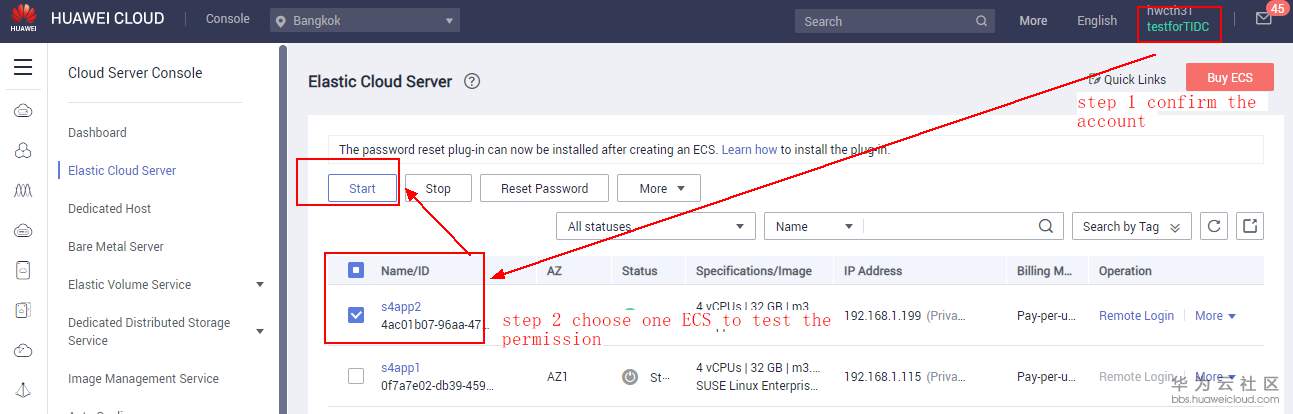
Task: Click the search magnifier in the top bar
Action: point(982,21)
